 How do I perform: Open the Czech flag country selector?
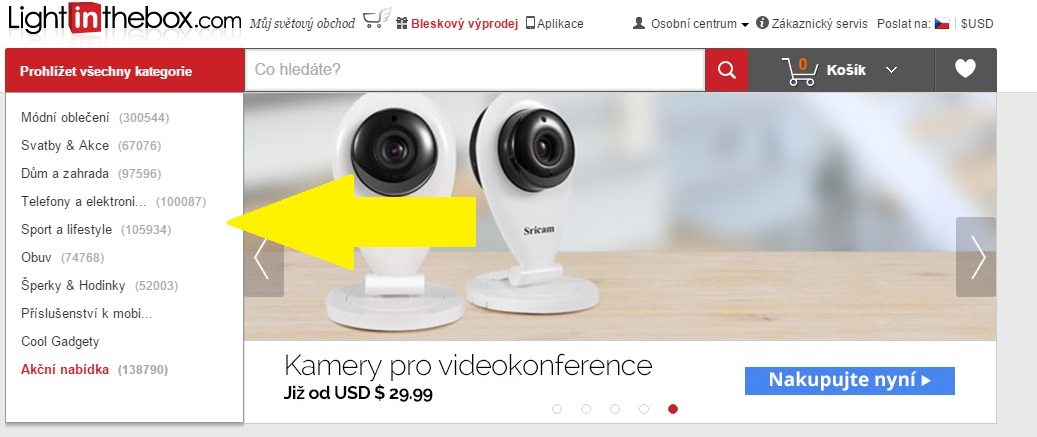tap(942, 24)
